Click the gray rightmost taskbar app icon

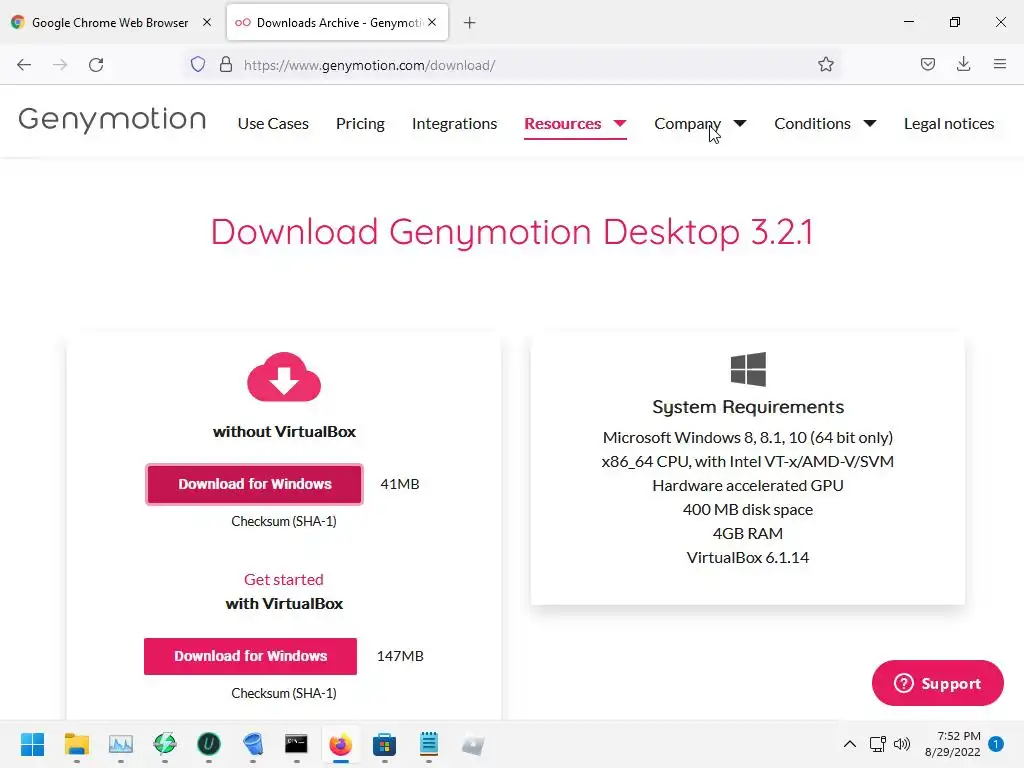473,744
